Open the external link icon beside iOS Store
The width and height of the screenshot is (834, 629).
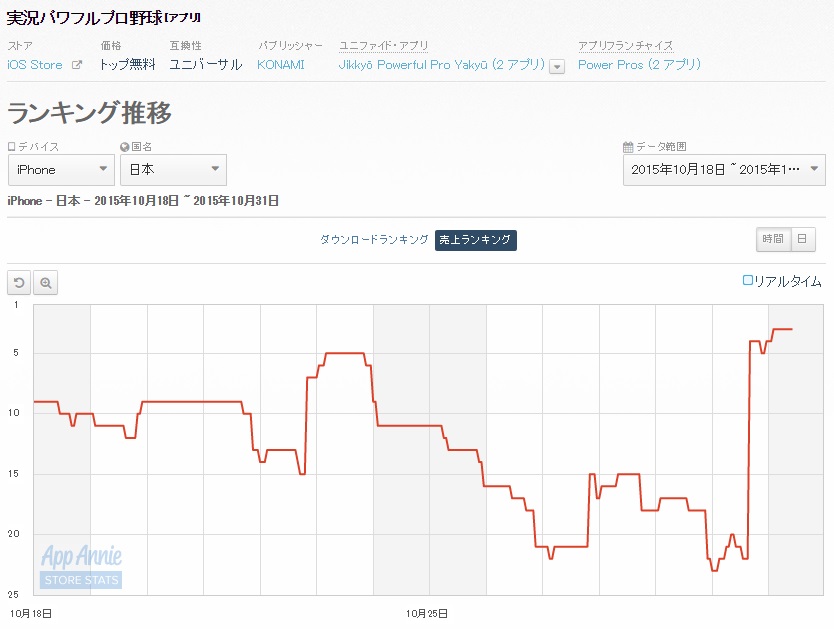77,65
